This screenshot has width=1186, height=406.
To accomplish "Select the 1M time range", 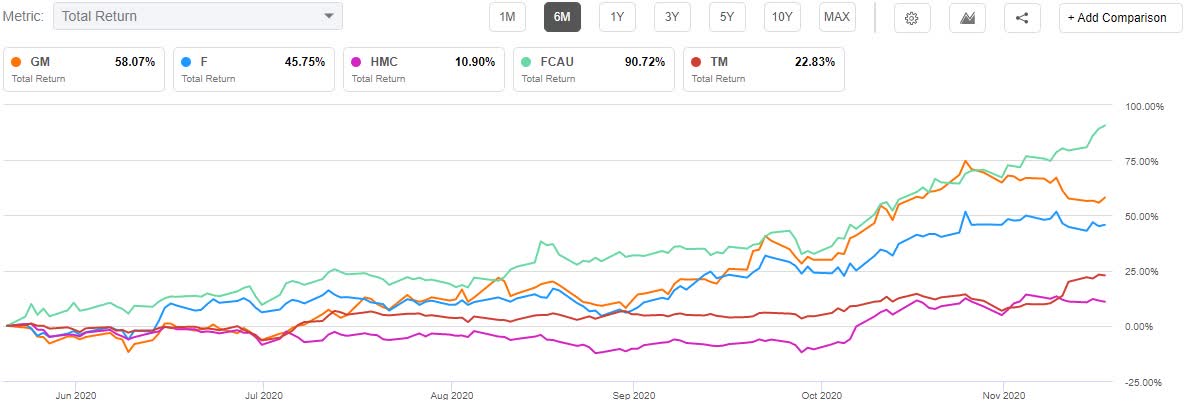I will pos(507,17).
